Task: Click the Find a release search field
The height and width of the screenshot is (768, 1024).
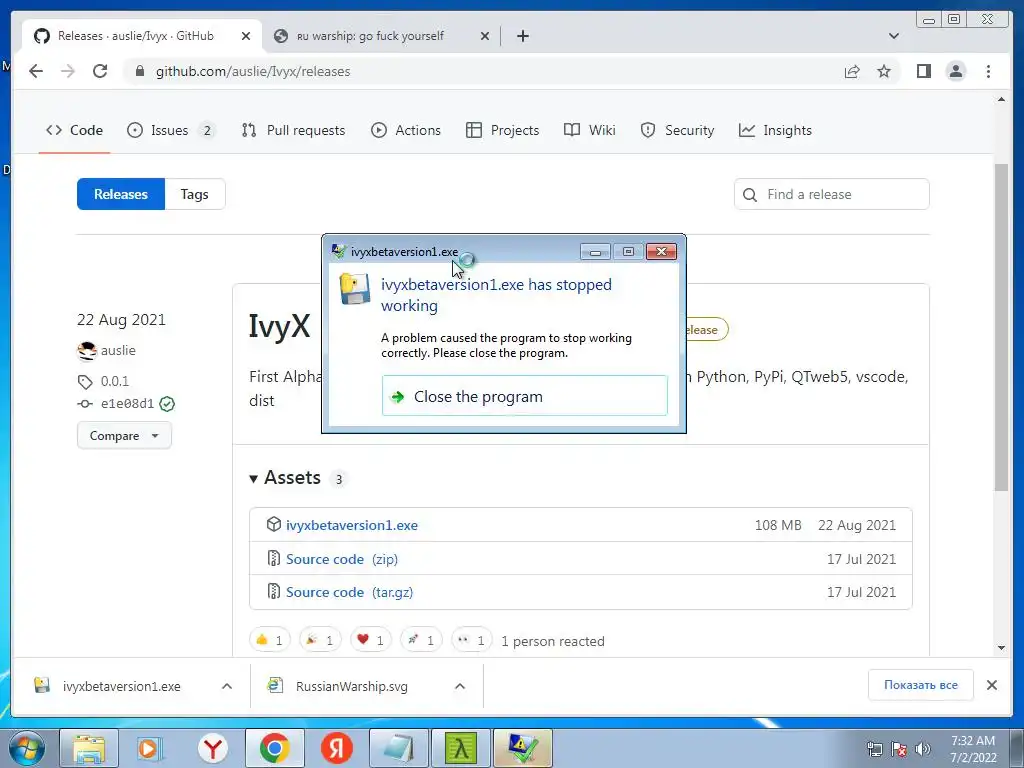Action: click(x=831, y=194)
